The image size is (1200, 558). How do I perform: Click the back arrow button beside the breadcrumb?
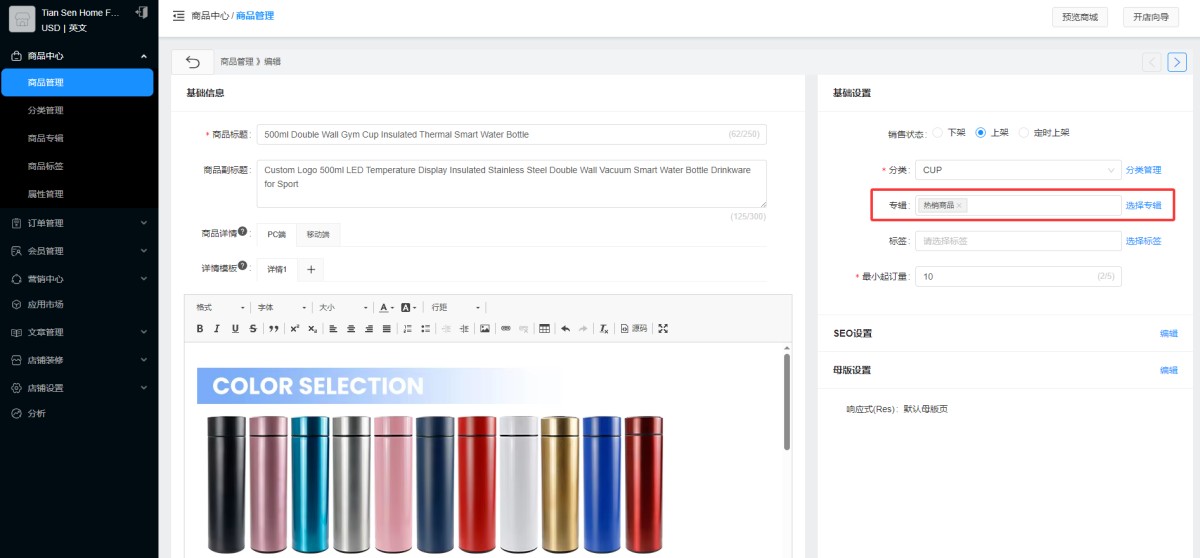tap(193, 62)
